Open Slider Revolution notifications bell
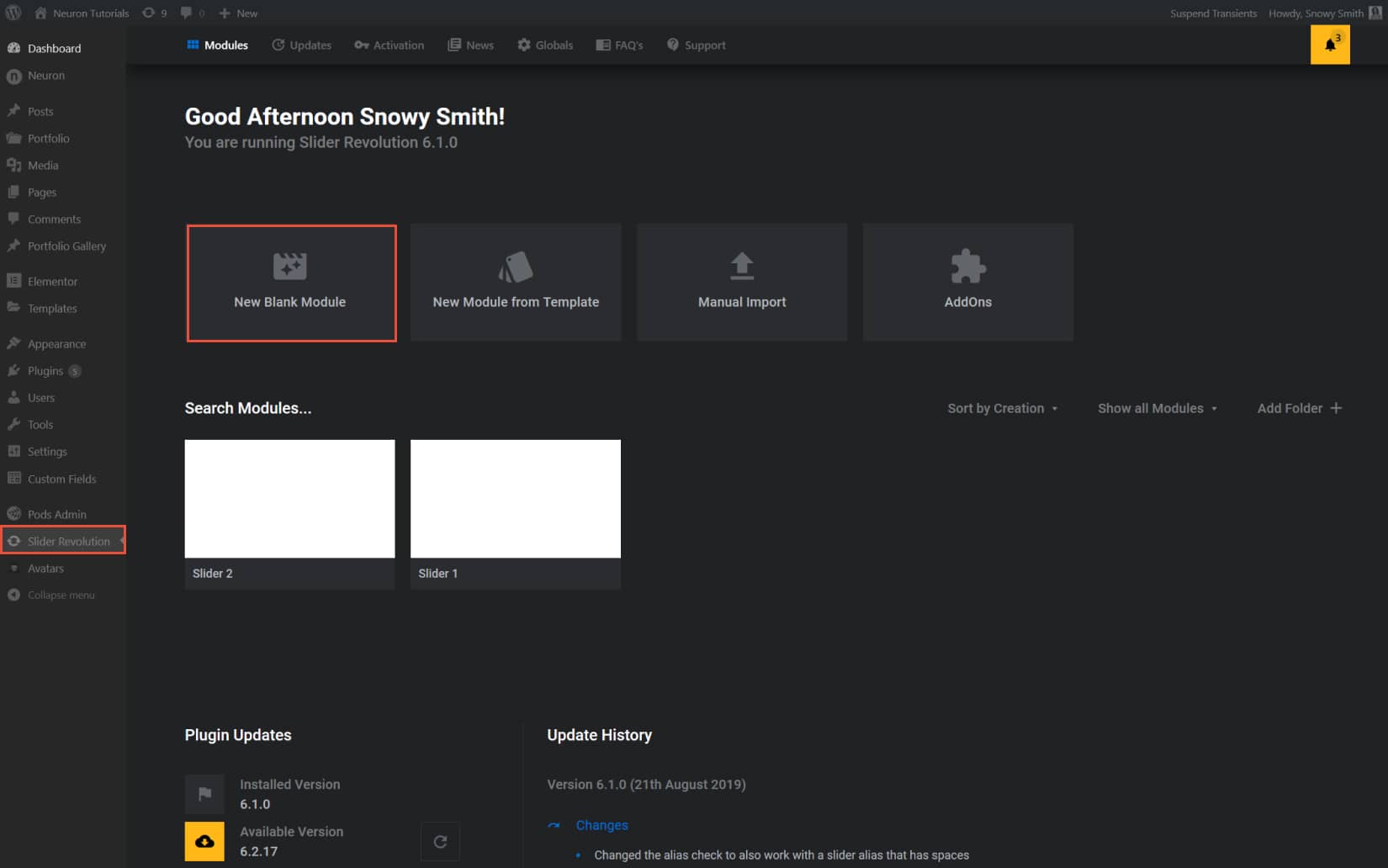This screenshot has height=868, width=1388. click(1329, 44)
